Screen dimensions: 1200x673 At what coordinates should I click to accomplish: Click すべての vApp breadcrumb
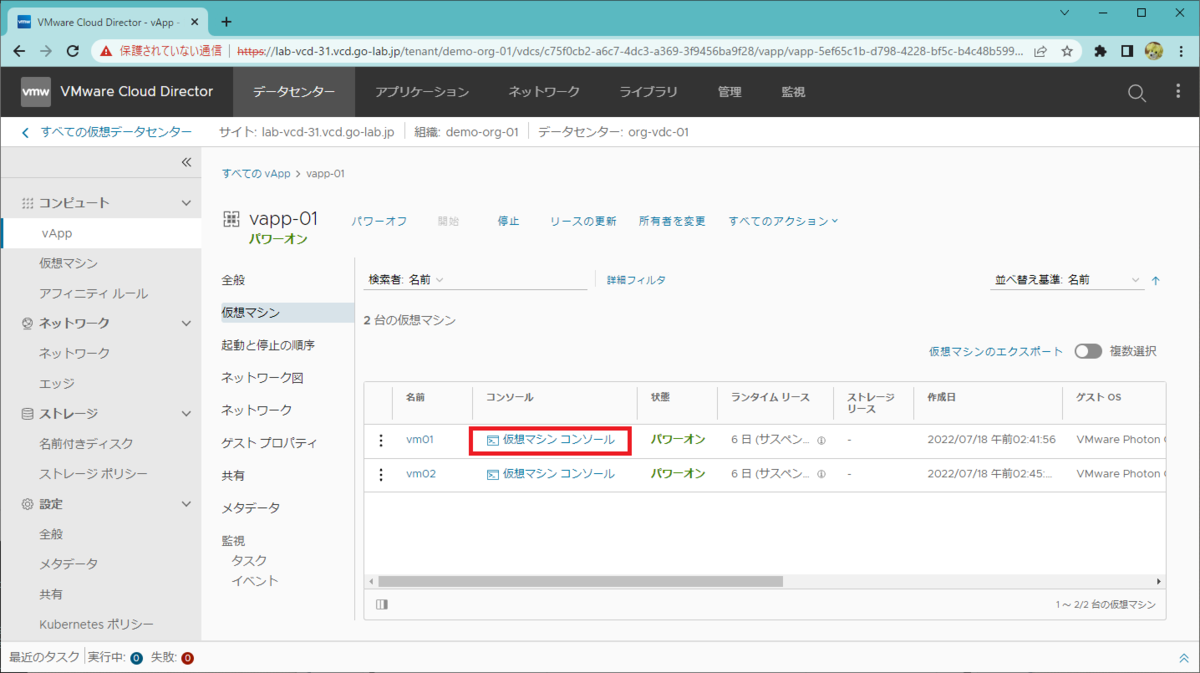[256, 173]
